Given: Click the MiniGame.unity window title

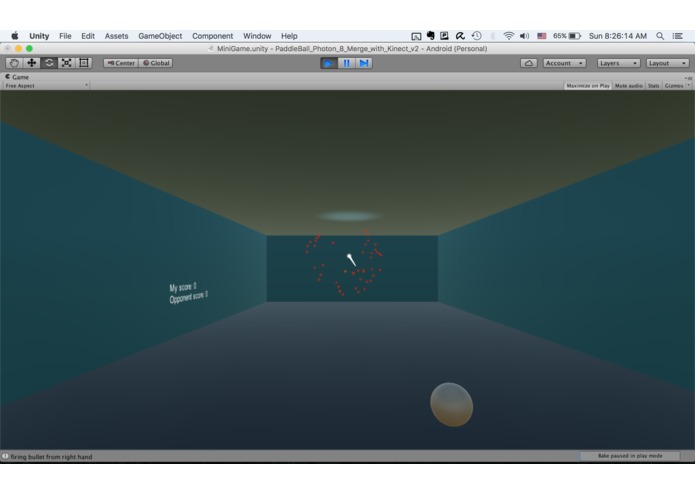Looking at the screenshot, I should (x=352, y=49).
